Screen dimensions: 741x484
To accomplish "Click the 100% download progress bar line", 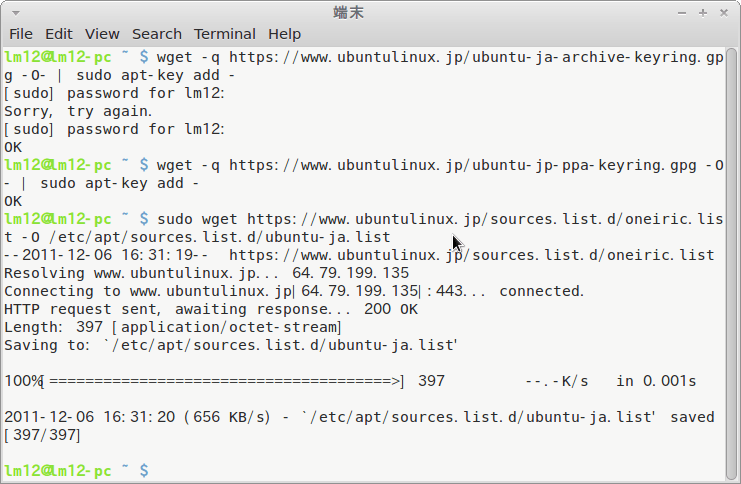I will pos(350,380).
